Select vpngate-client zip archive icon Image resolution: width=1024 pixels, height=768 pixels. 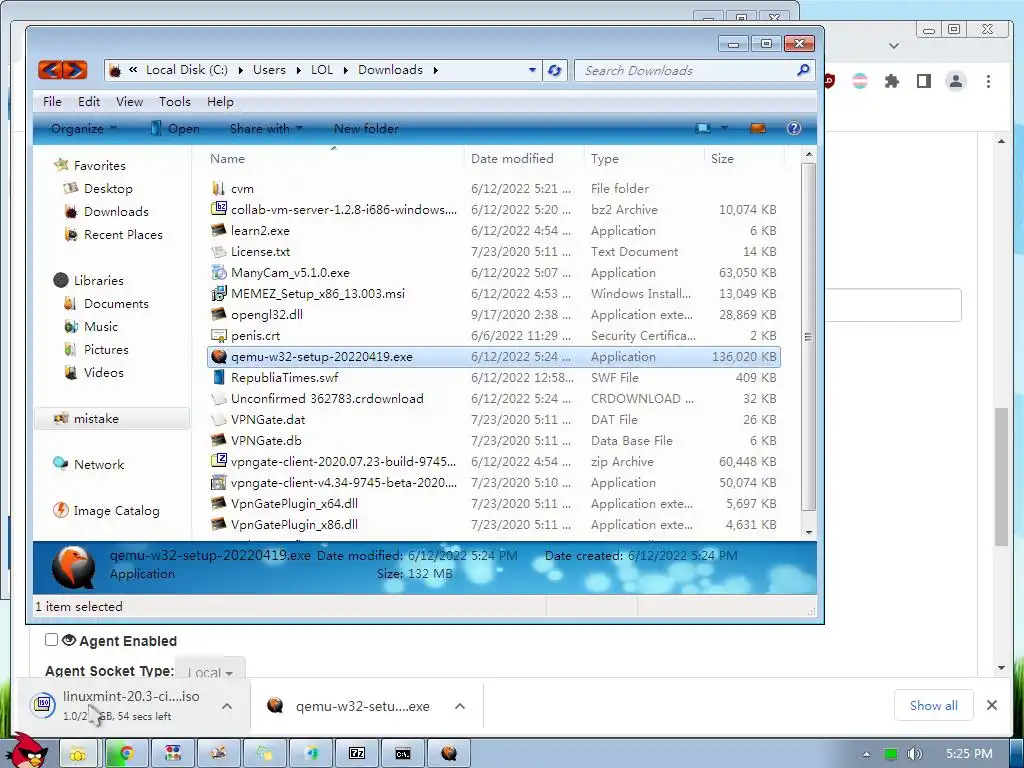(219, 461)
